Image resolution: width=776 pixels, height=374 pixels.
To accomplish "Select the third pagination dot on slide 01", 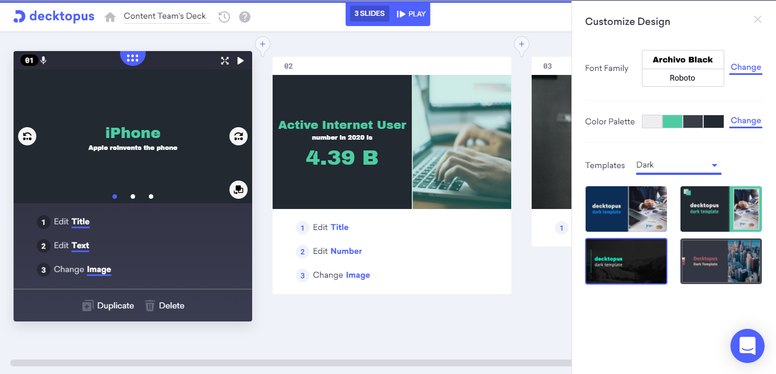I will tap(151, 196).
